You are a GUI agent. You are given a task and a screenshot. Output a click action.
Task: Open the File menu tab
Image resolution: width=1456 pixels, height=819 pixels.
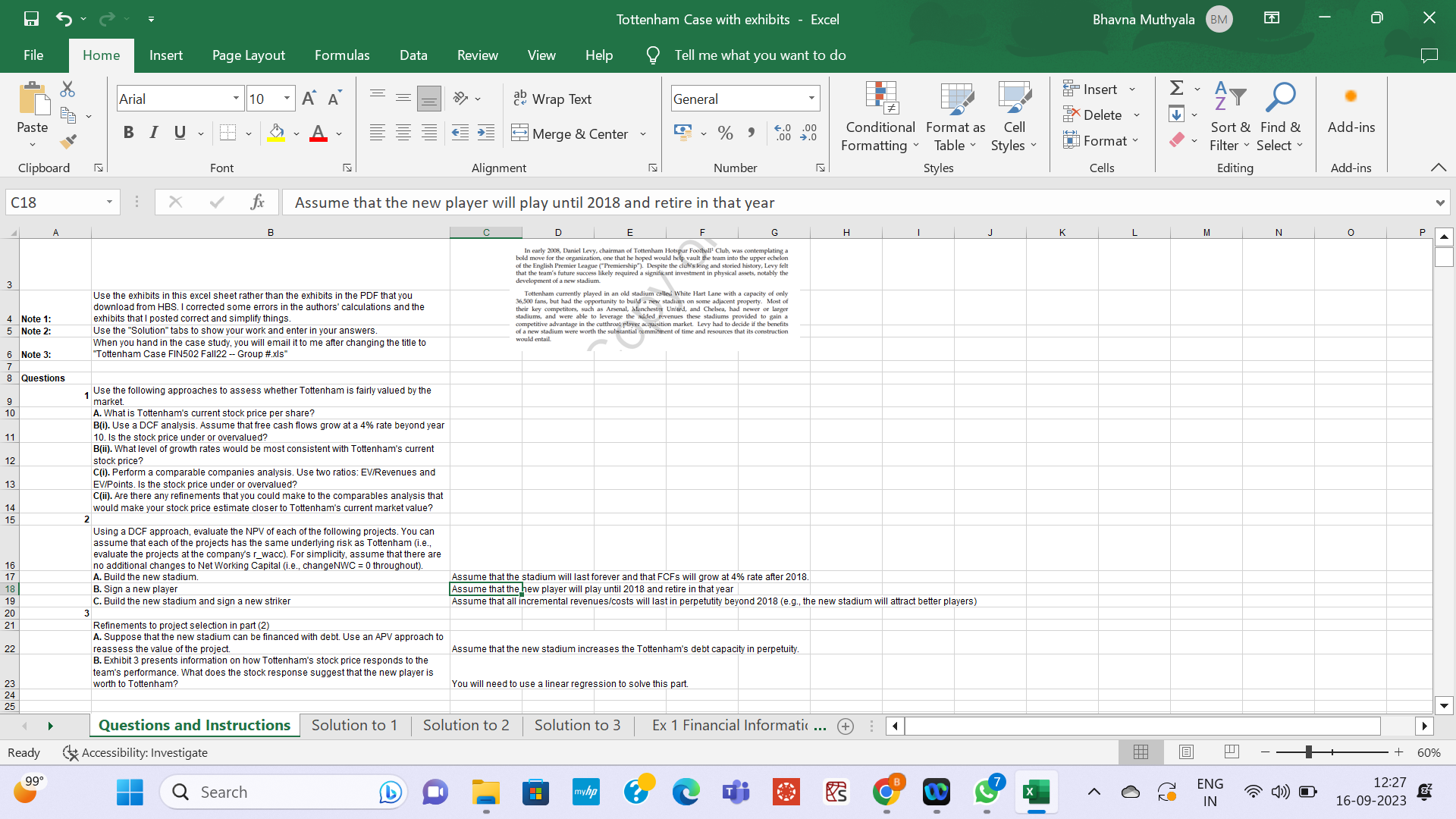[33, 55]
